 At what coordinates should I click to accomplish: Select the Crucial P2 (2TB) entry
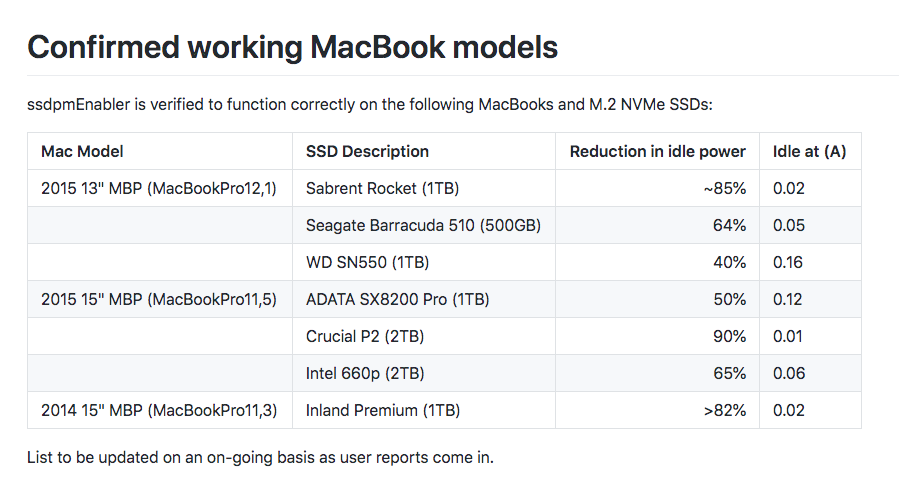coord(358,336)
